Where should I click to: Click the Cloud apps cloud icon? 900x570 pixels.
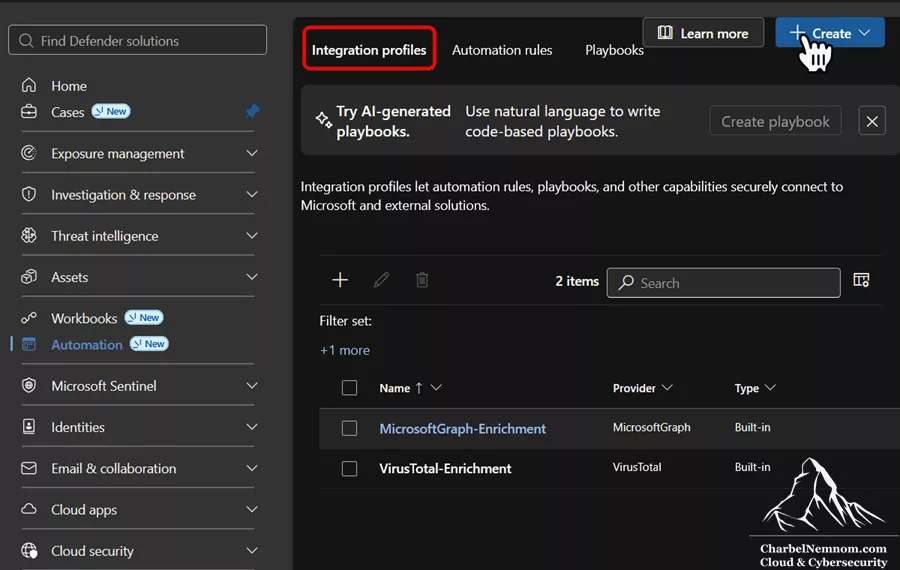29,509
